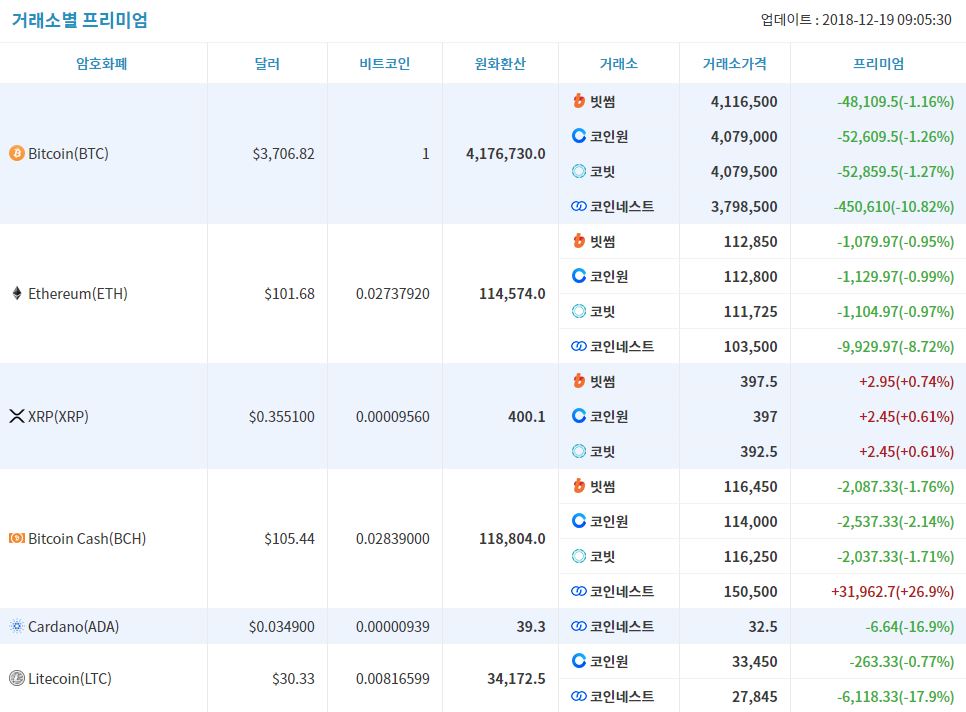The image size is (966, 712).
Task: Click the 원화환산 column header
Action: pos(500,63)
